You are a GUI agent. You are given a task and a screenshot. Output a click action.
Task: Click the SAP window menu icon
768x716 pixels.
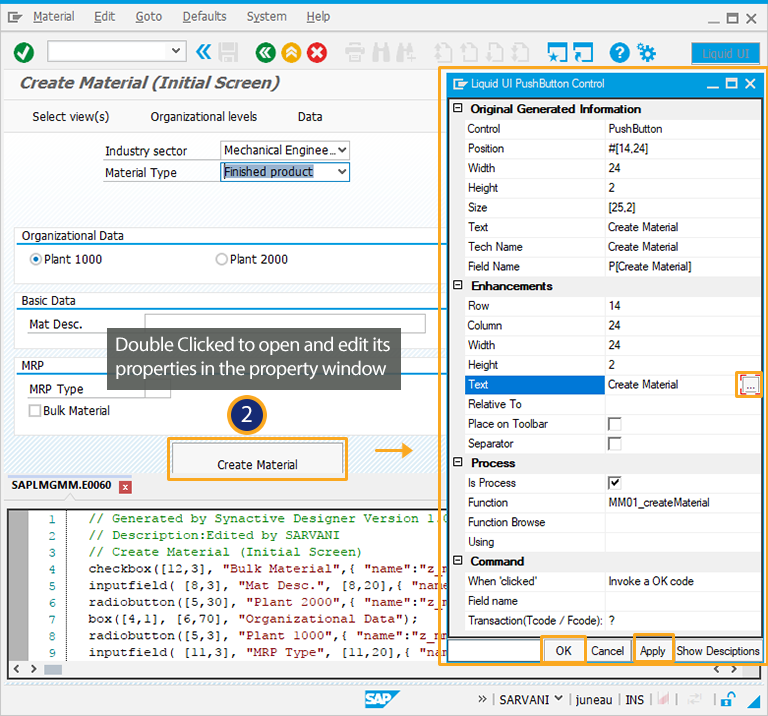click(15, 18)
